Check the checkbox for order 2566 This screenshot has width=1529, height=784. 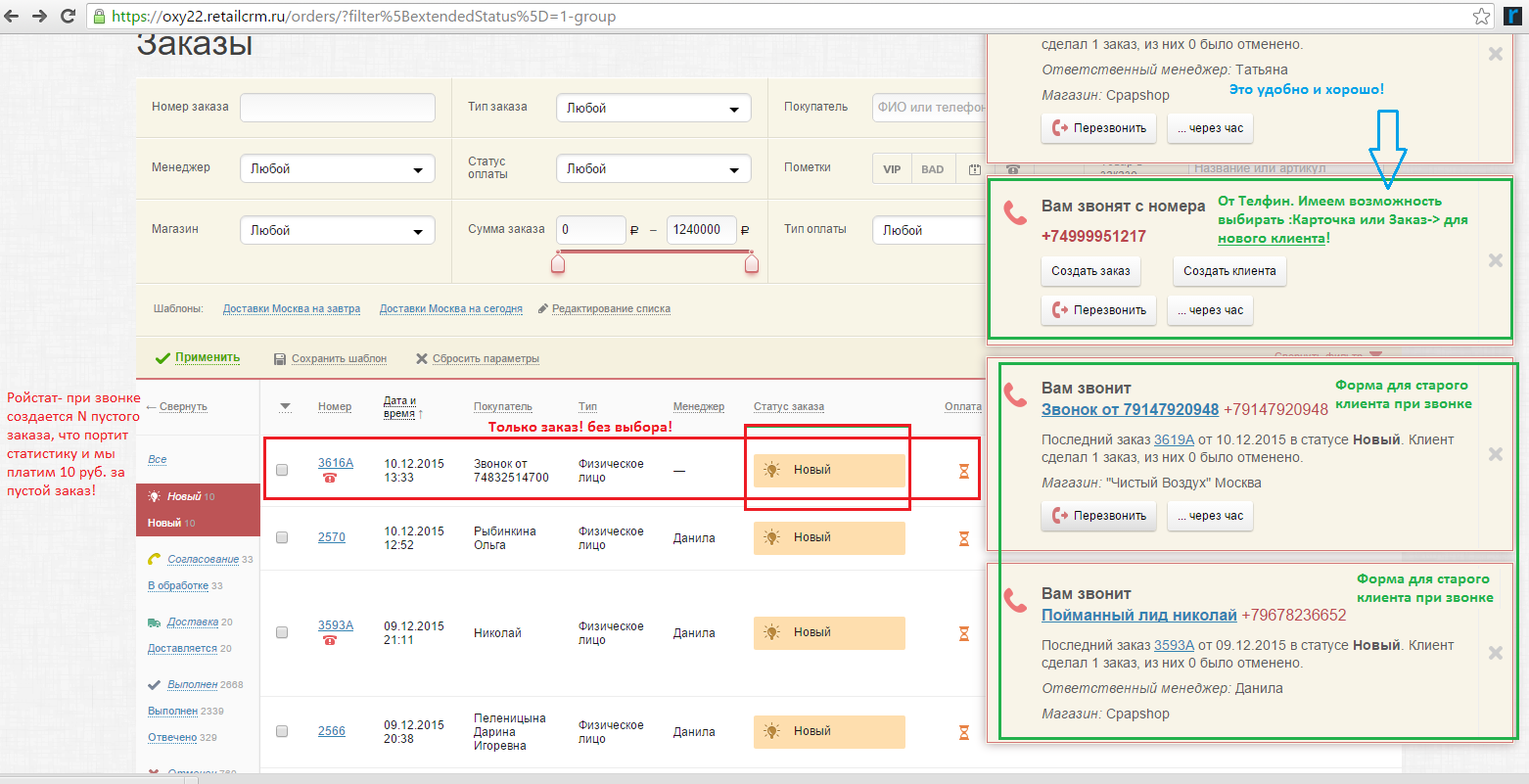click(x=282, y=731)
